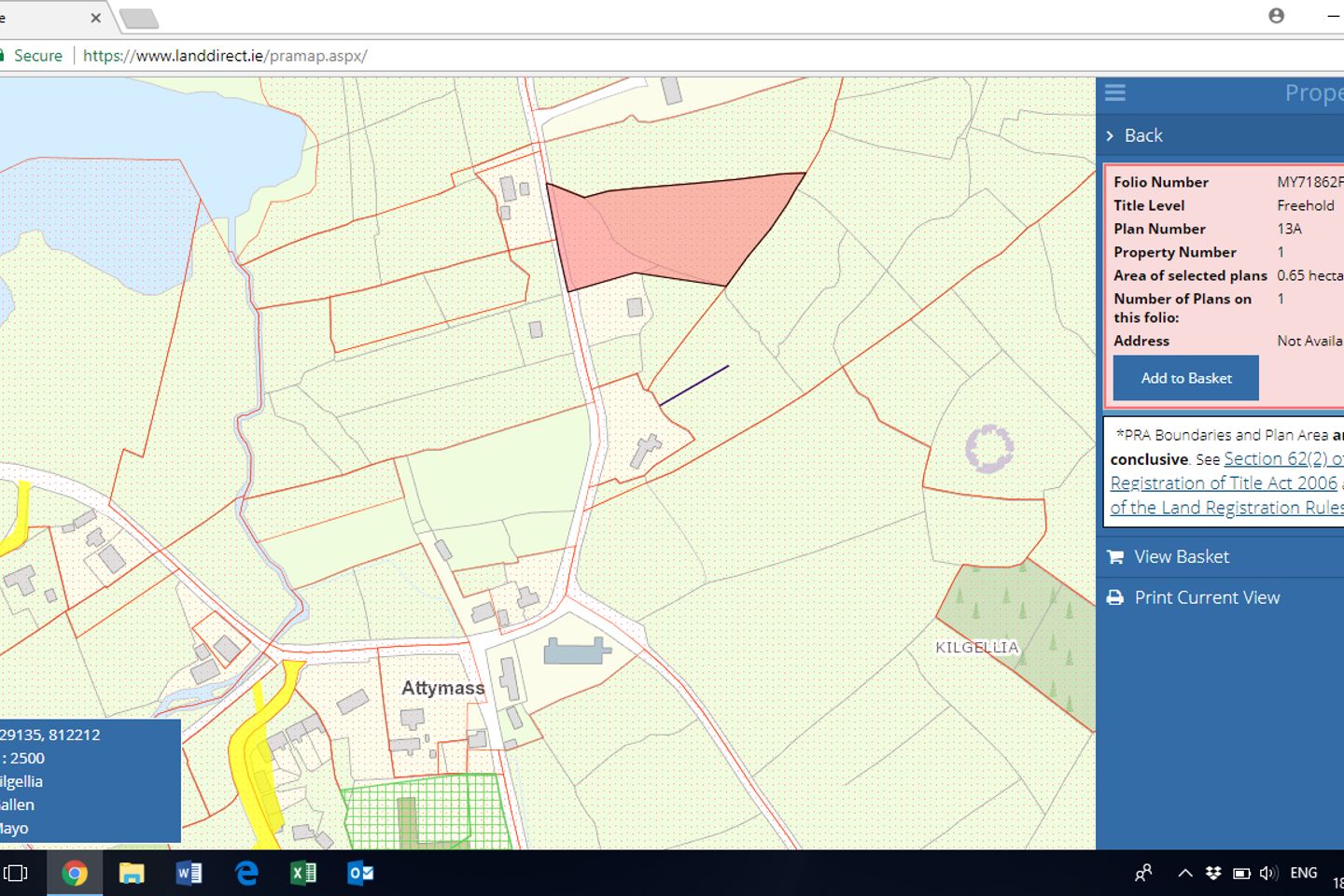Click the Back chevron in the Property panel

[1111, 135]
